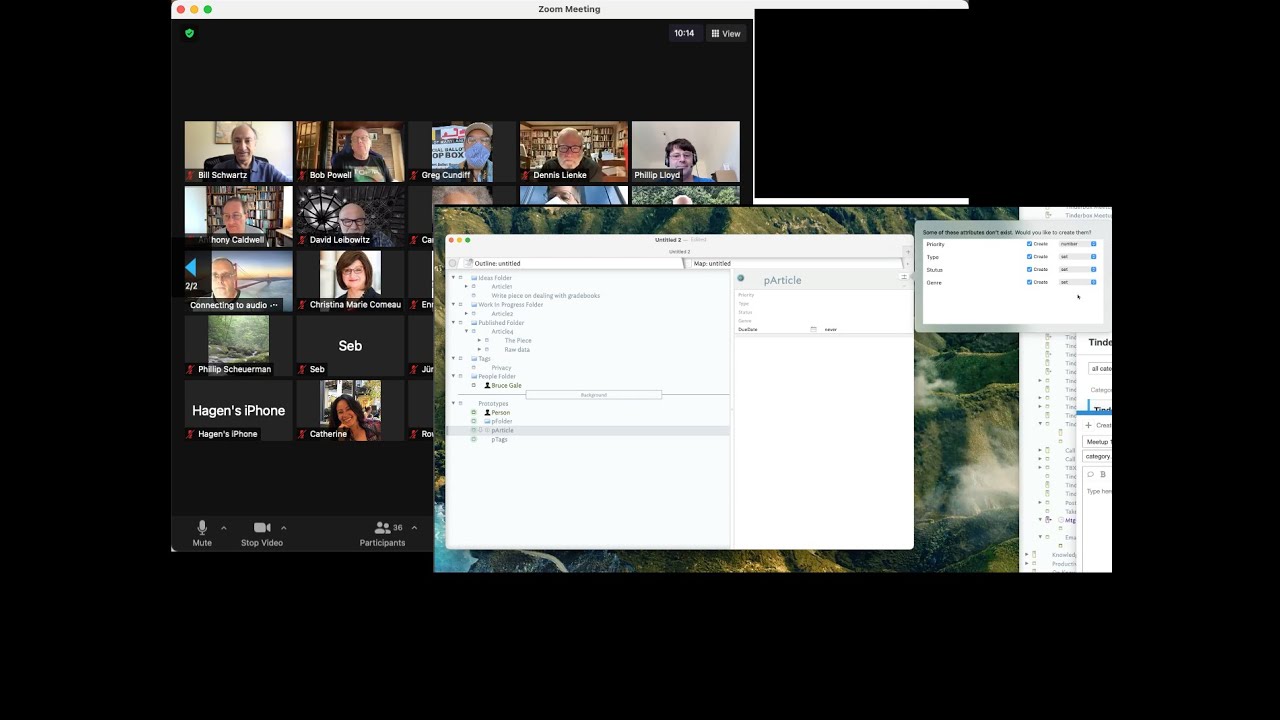1280x720 pixels.
Task: Click the Published Folder folder icon
Action: [474, 323]
